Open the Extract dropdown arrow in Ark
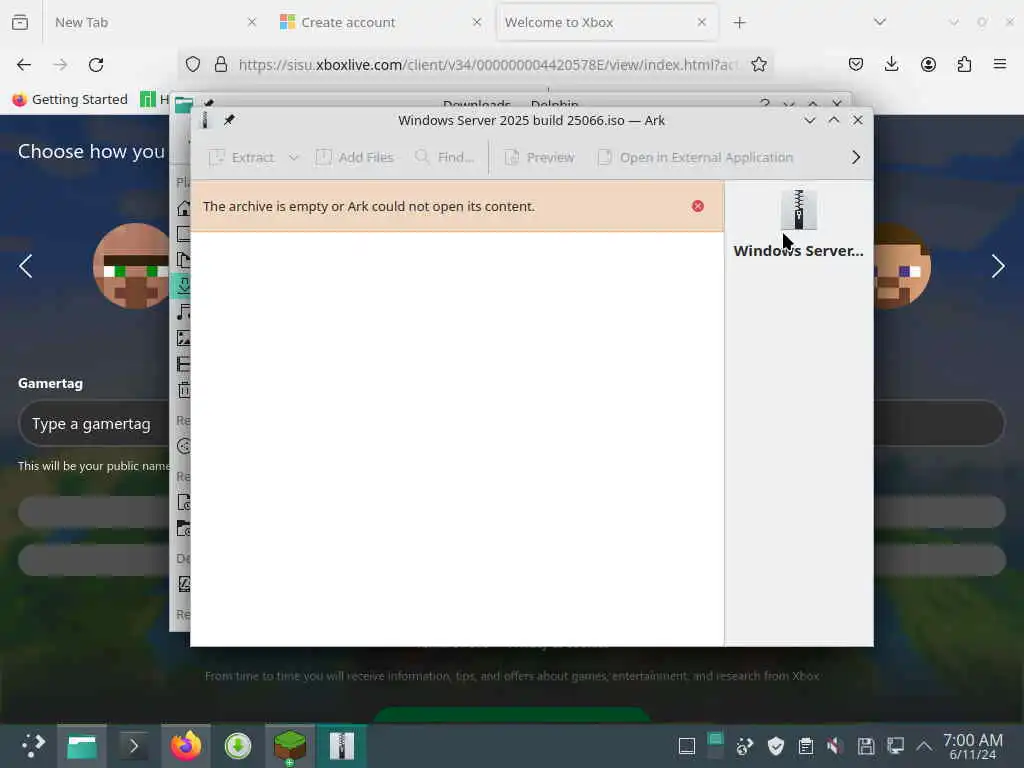Viewport: 1024px width, 768px height. point(294,157)
